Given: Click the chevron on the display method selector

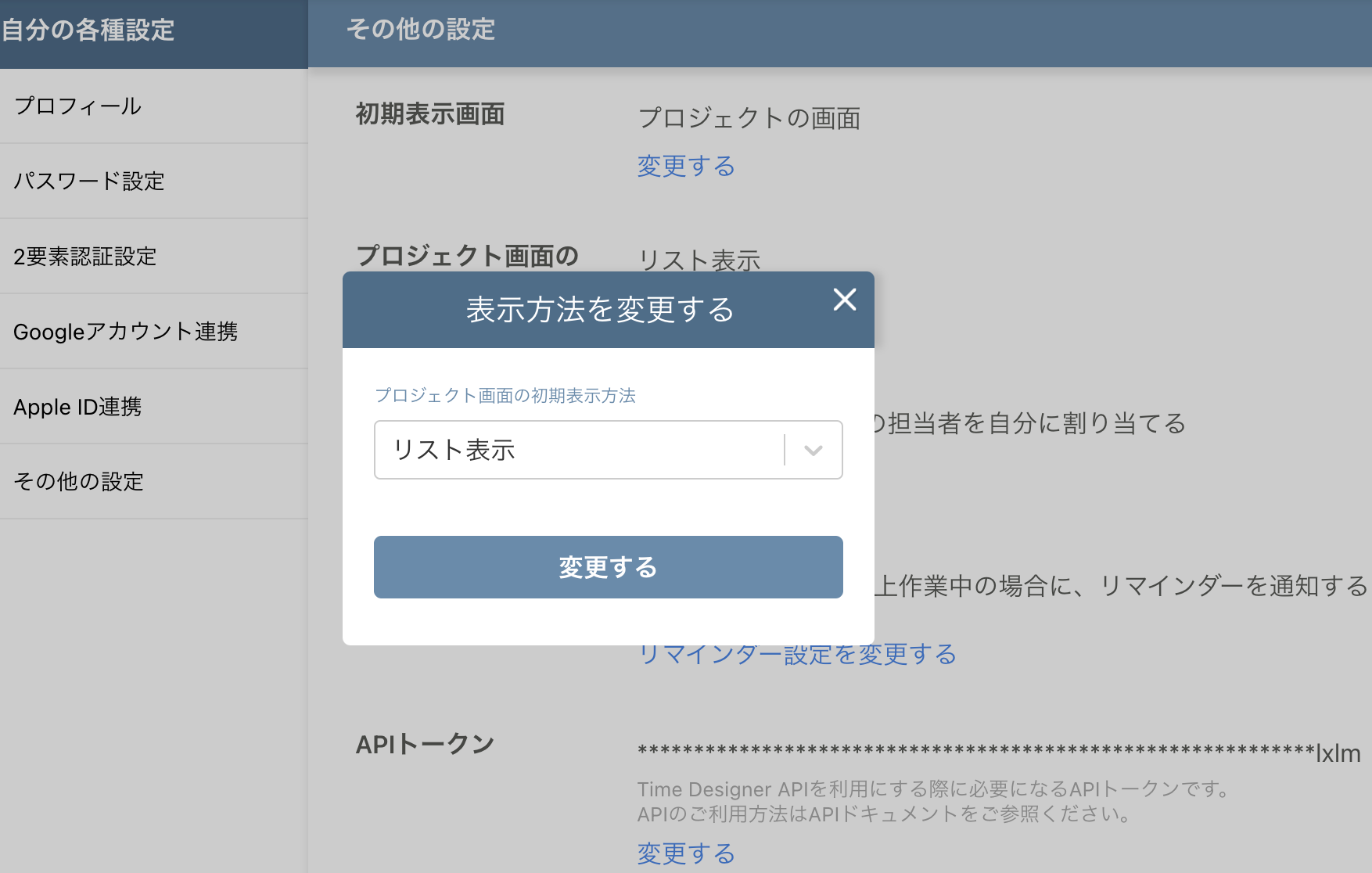Looking at the screenshot, I should tap(813, 450).
